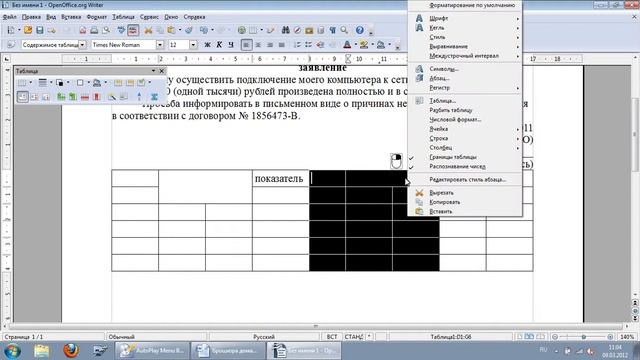Open the Файл menu

9,17
